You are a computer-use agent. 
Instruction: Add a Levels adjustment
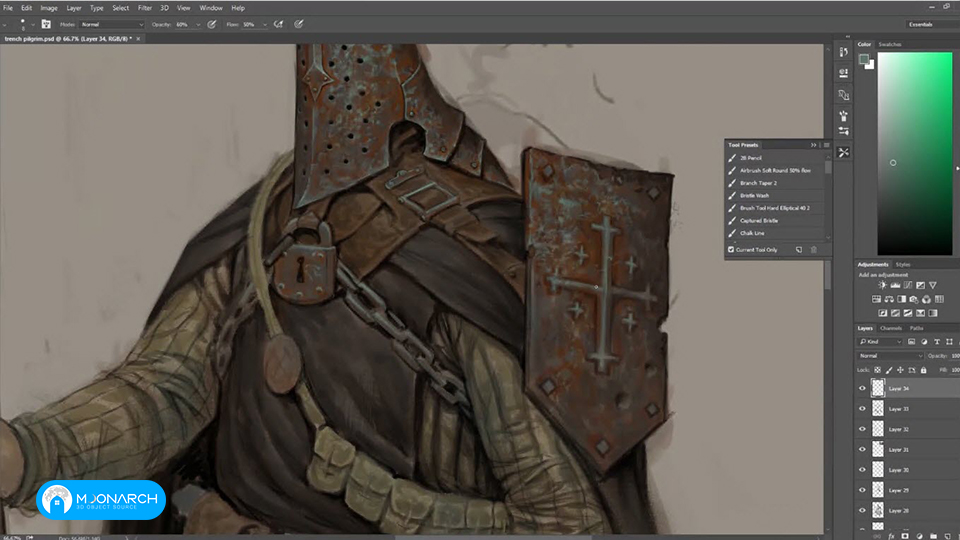895,285
